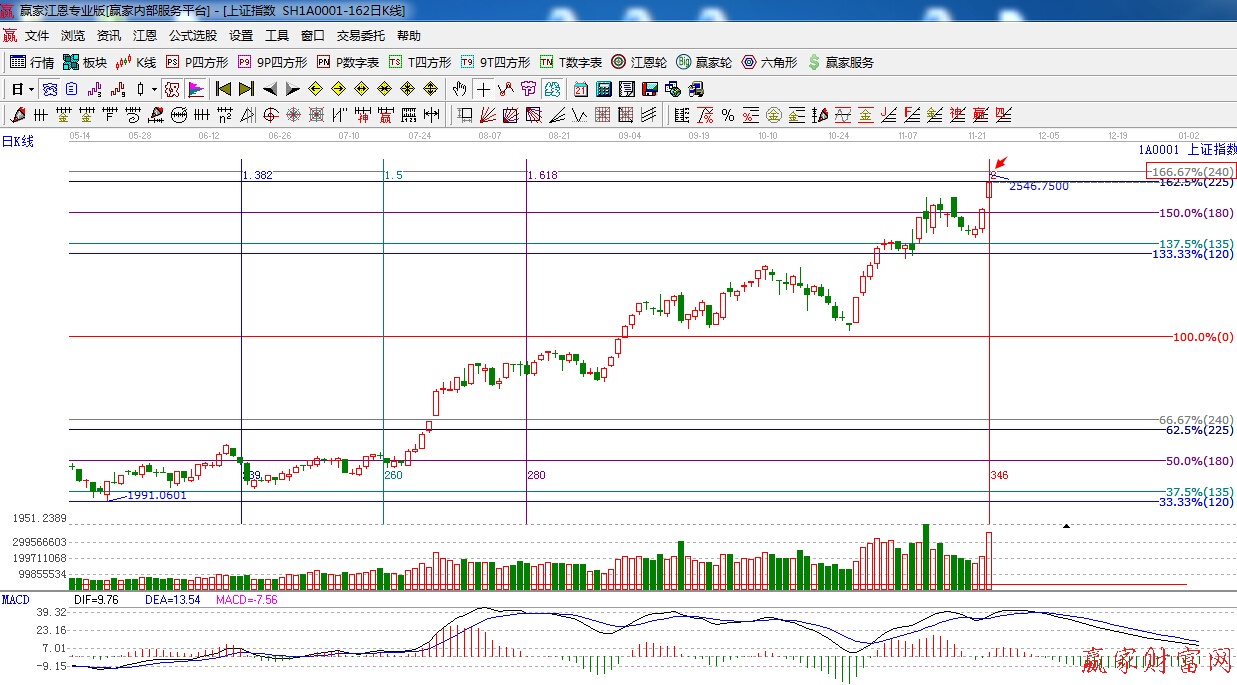Screen dimensions: 1237x685
Task: Jump to first bar with skip-back arrow
Action: (x=223, y=89)
